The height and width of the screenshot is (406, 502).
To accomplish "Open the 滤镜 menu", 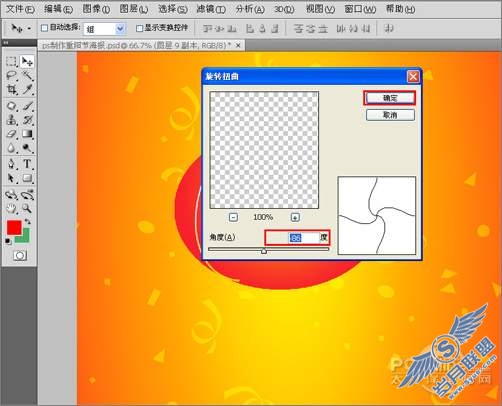I will pyautogui.click(x=211, y=9).
